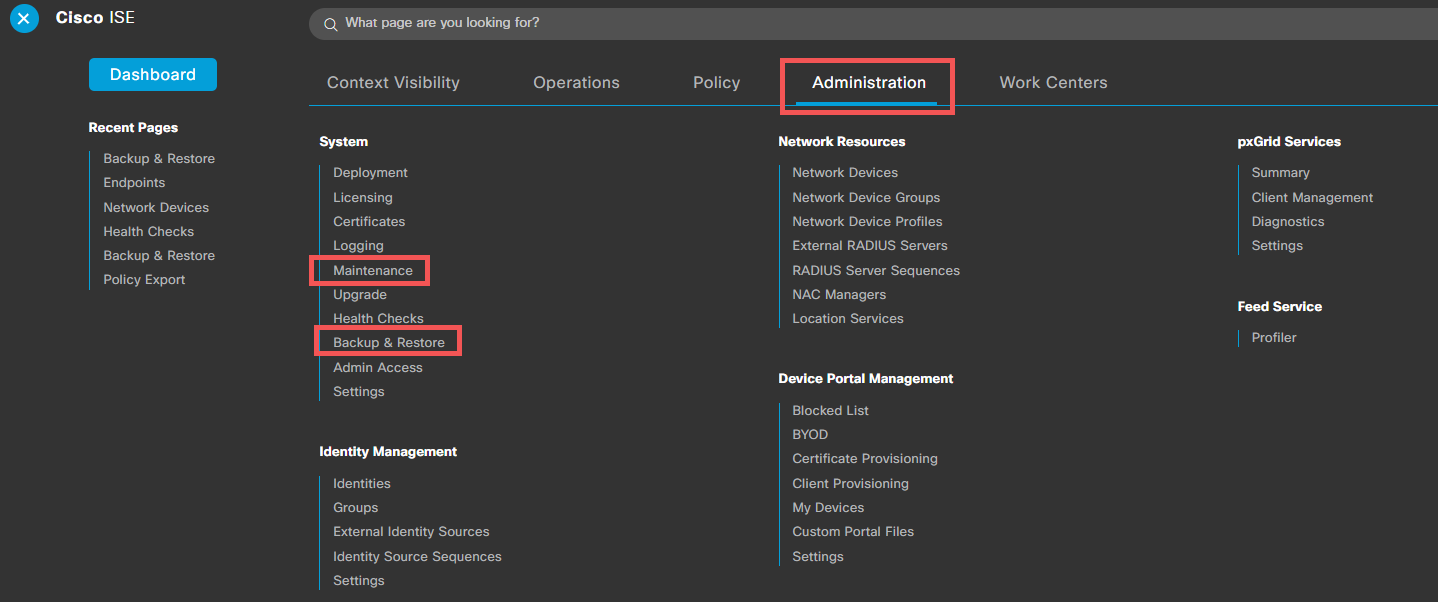Open Blocked List under Device Portal Management

pyautogui.click(x=830, y=411)
